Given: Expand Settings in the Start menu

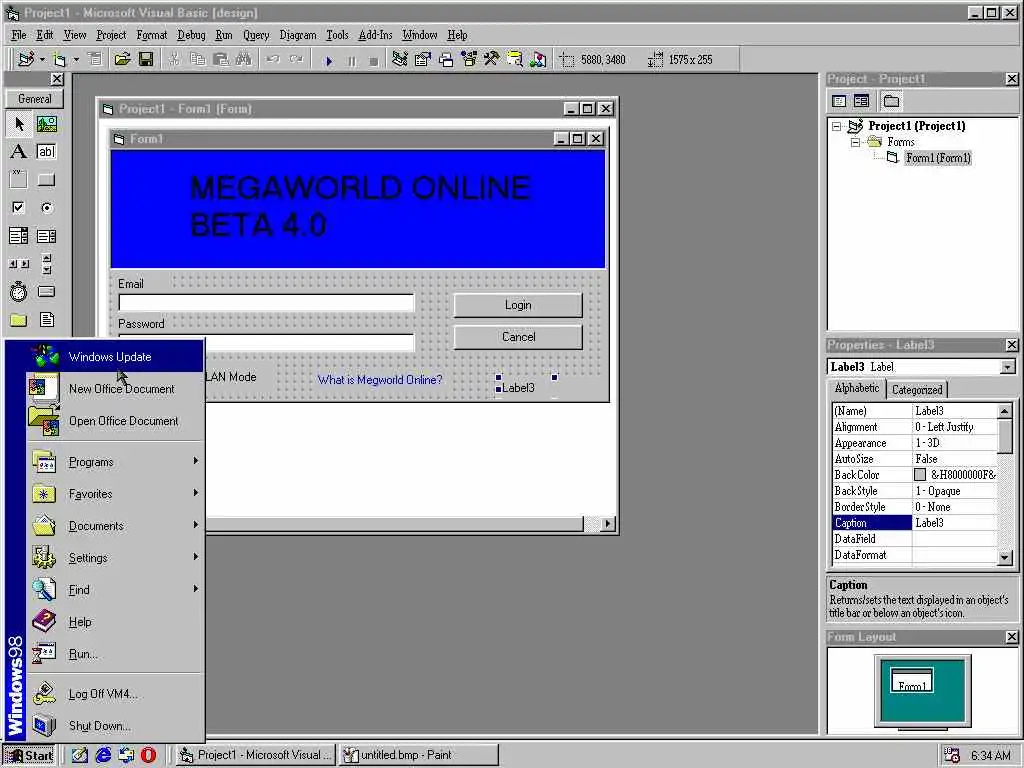Looking at the screenshot, I should pos(116,558).
